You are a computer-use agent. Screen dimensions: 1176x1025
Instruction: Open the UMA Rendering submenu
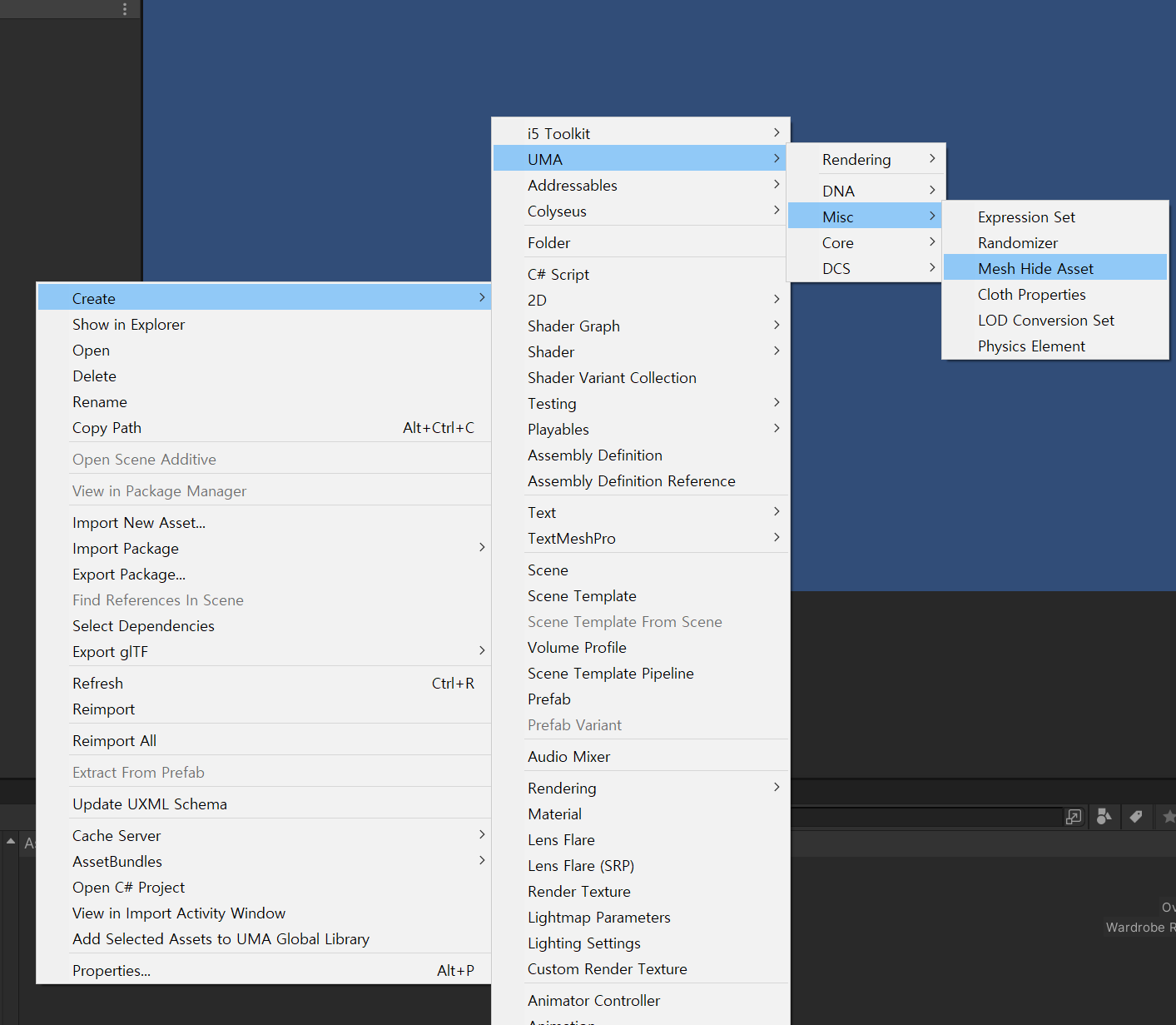(x=866, y=159)
